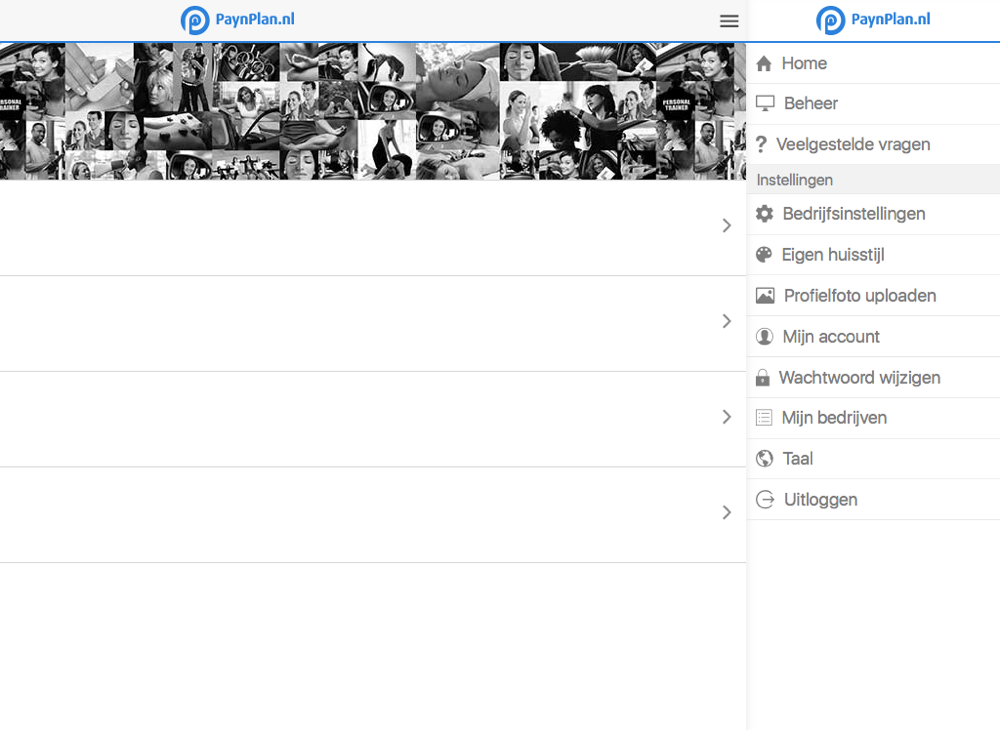Open Beheer menu item
Image resolution: width=1000 pixels, height=730 pixels.
[873, 104]
